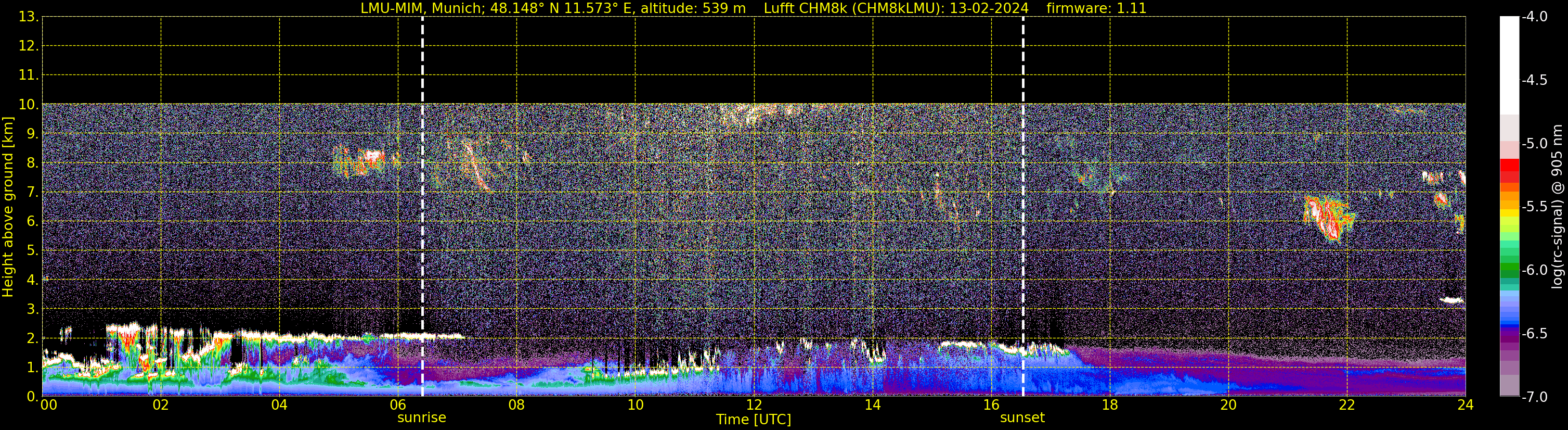Click the 'sunset' label below the time axis
The image size is (1568, 430).
pos(1022,418)
